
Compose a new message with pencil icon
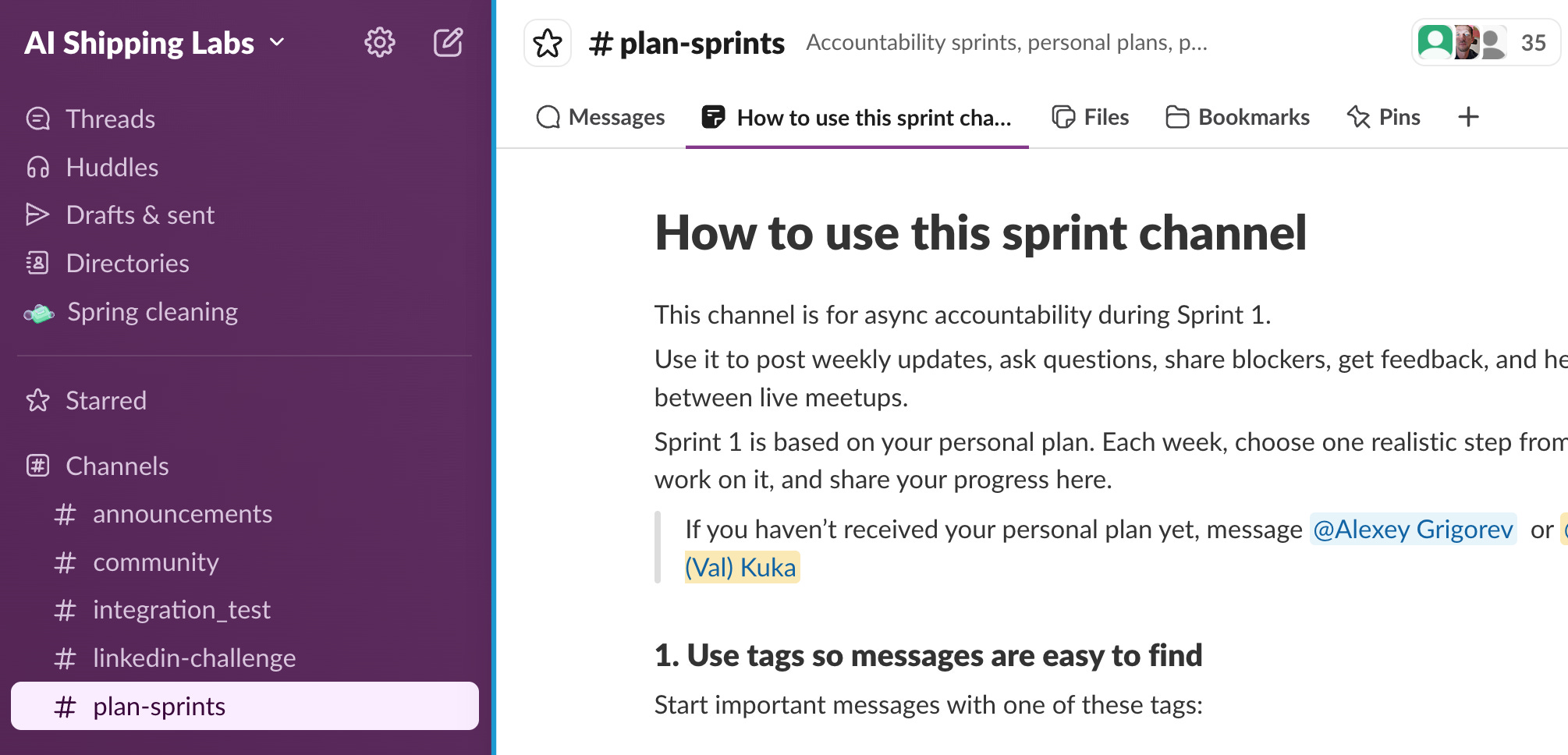tap(449, 42)
